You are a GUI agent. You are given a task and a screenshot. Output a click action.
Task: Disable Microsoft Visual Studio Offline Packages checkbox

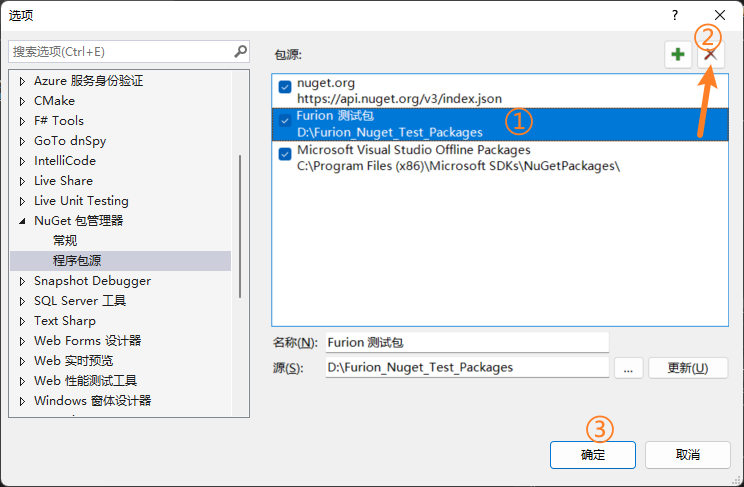click(x=286, y=153)
